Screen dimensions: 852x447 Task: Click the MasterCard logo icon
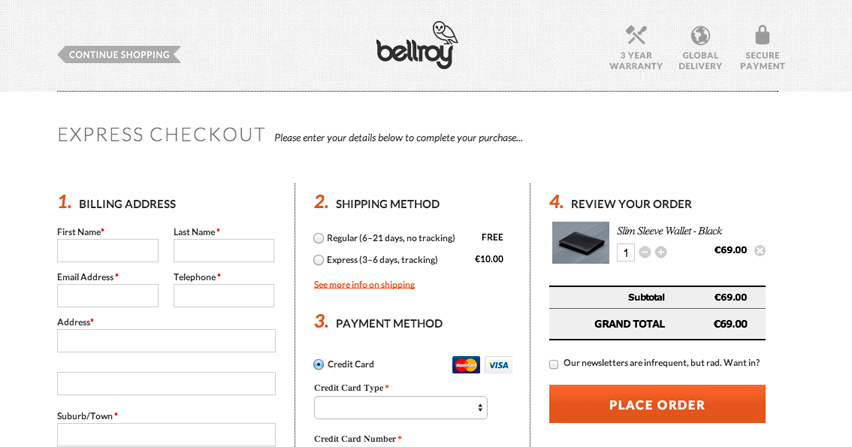click(466, 365)
